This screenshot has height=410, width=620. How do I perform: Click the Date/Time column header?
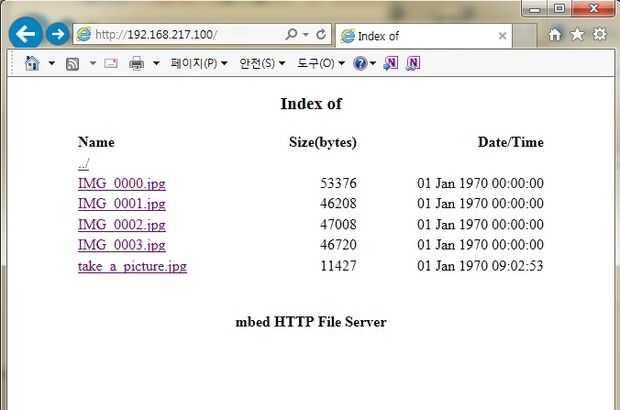pyautogui.click(x=510, y=142)
